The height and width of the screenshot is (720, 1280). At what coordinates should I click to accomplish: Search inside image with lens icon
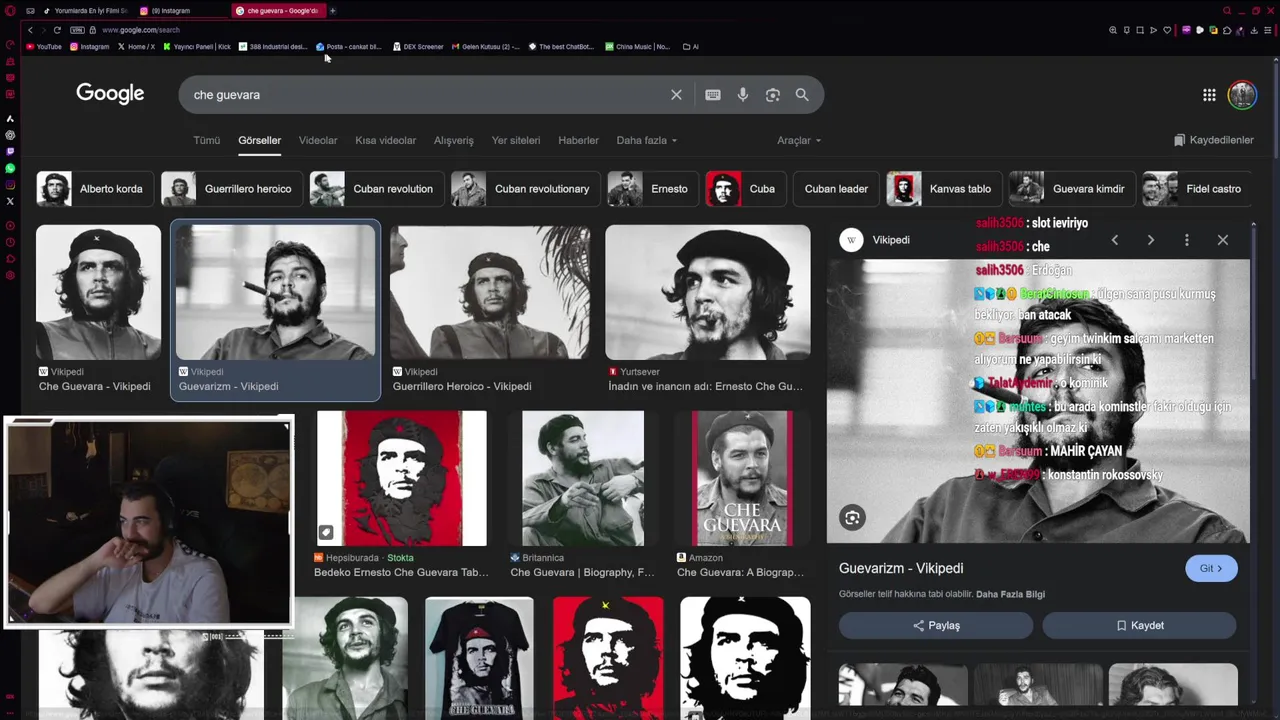[852, 517]
